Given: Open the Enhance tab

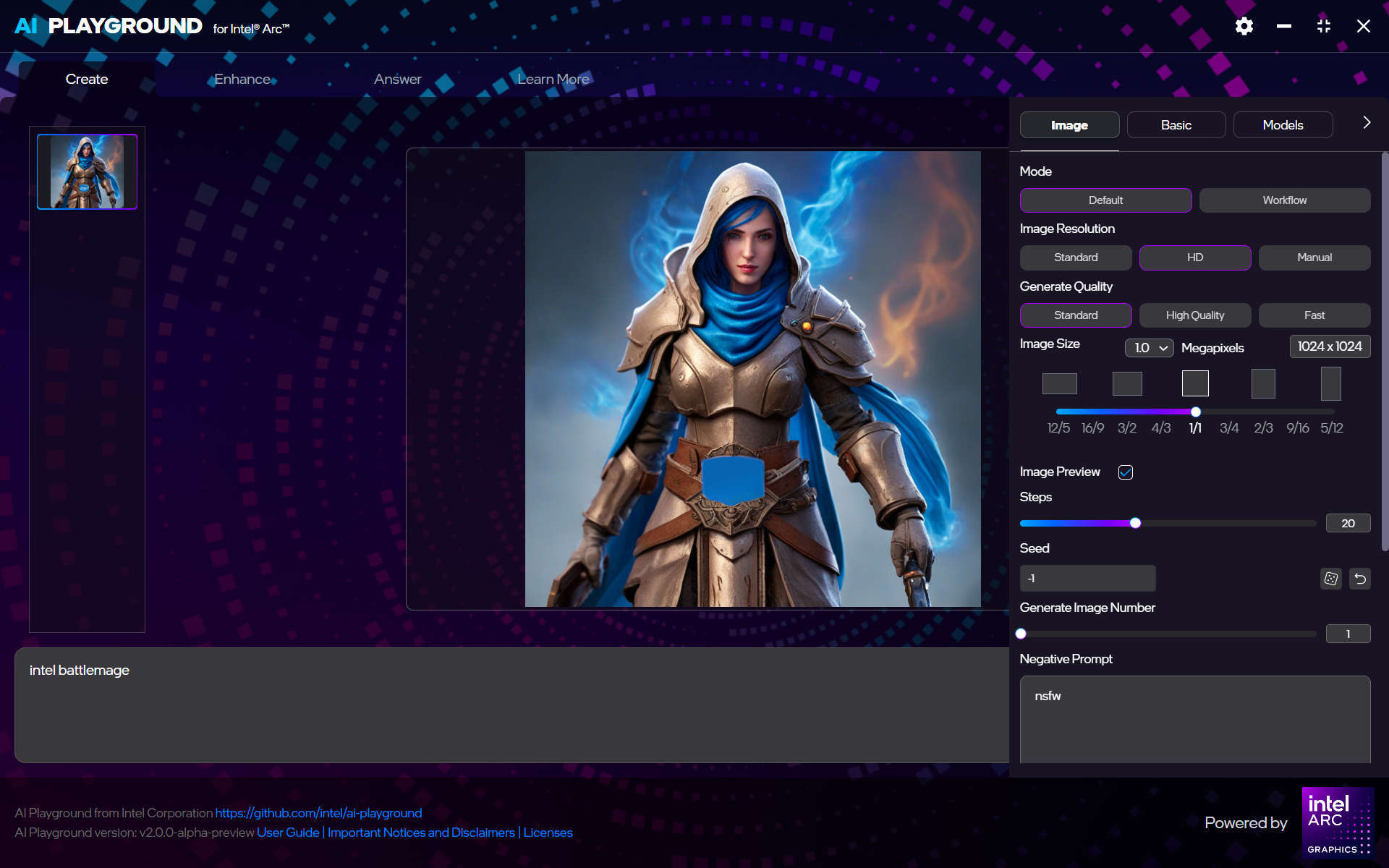Looking at the screenshot, I should (x=242, y=79).
